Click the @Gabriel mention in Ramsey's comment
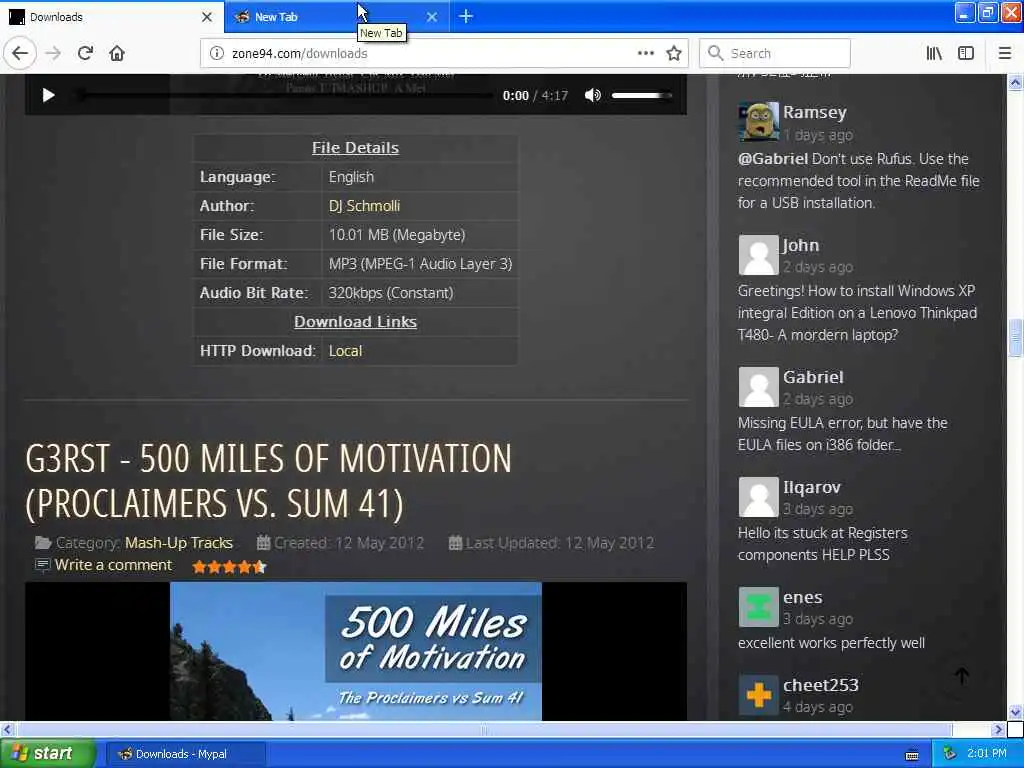The height and width of the screenshot is (768, 1024). point(773,159)
